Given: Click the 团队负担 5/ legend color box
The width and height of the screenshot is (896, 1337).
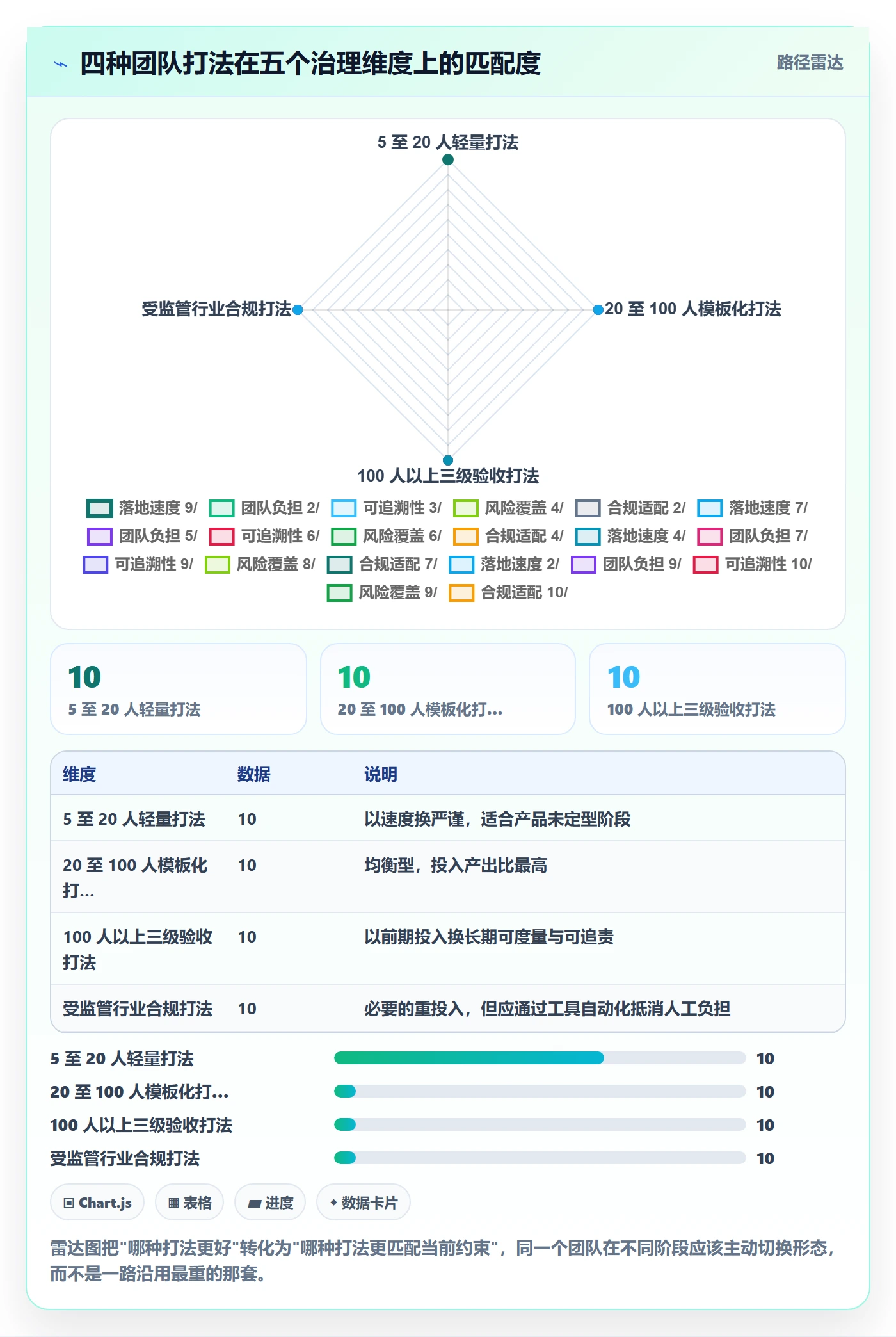Looking at the screenshot, I should point(100,536).
